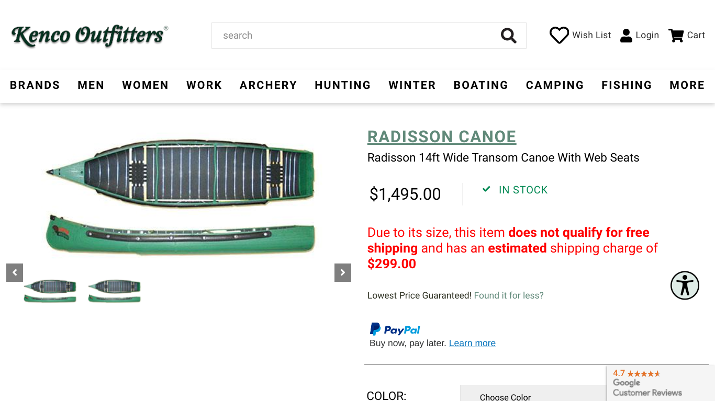Select the first canoe thumbnail
This screenshot has width=715, height=401.
pos(50,291)
